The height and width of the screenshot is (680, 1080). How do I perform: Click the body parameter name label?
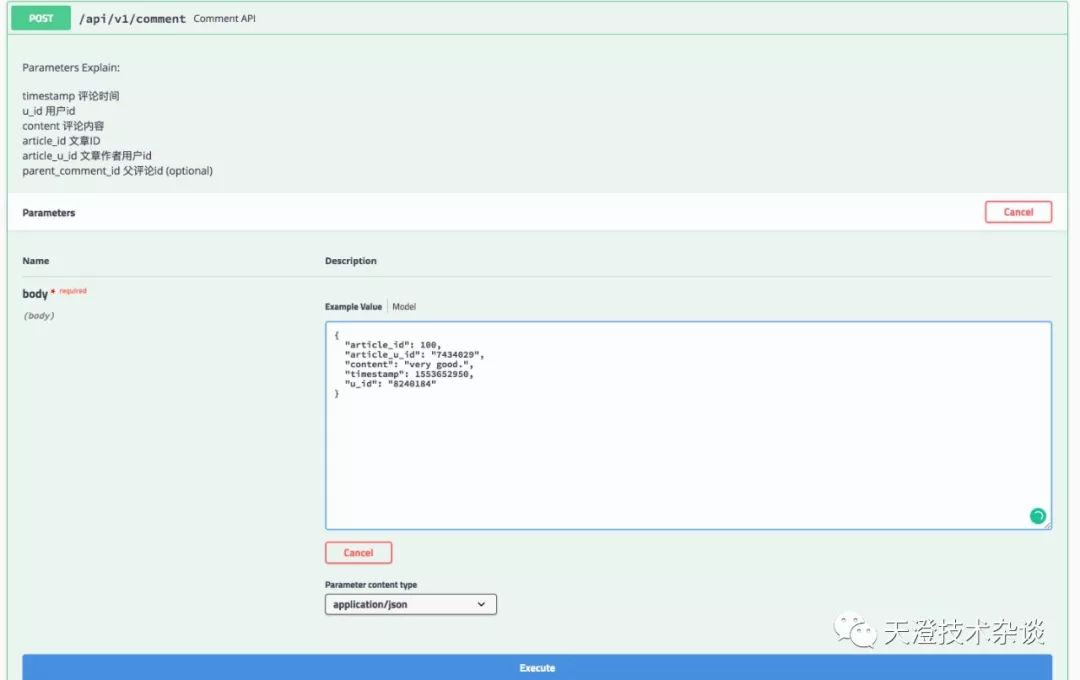(35, 293)
